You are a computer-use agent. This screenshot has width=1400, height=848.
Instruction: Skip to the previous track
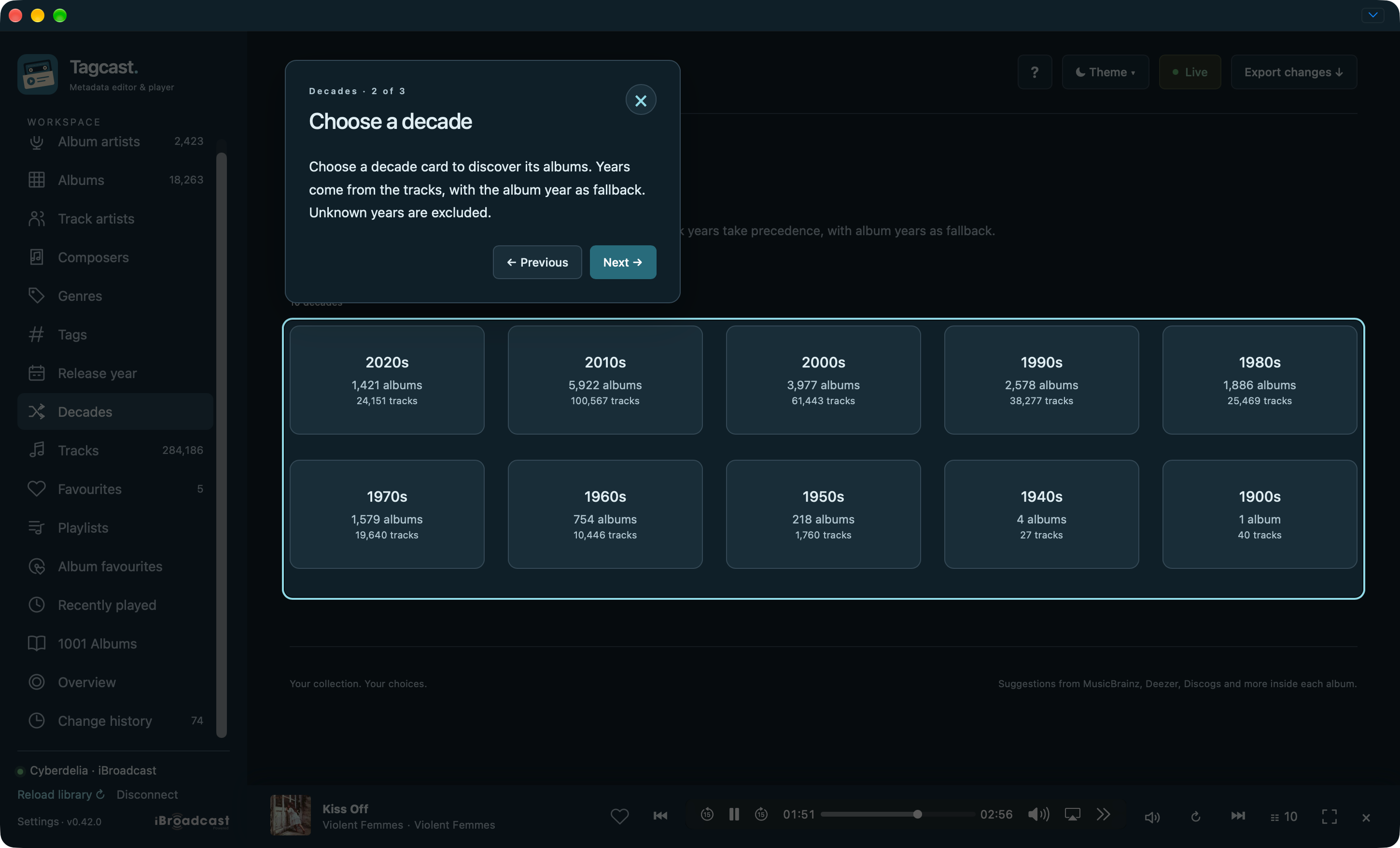[660, 816]
